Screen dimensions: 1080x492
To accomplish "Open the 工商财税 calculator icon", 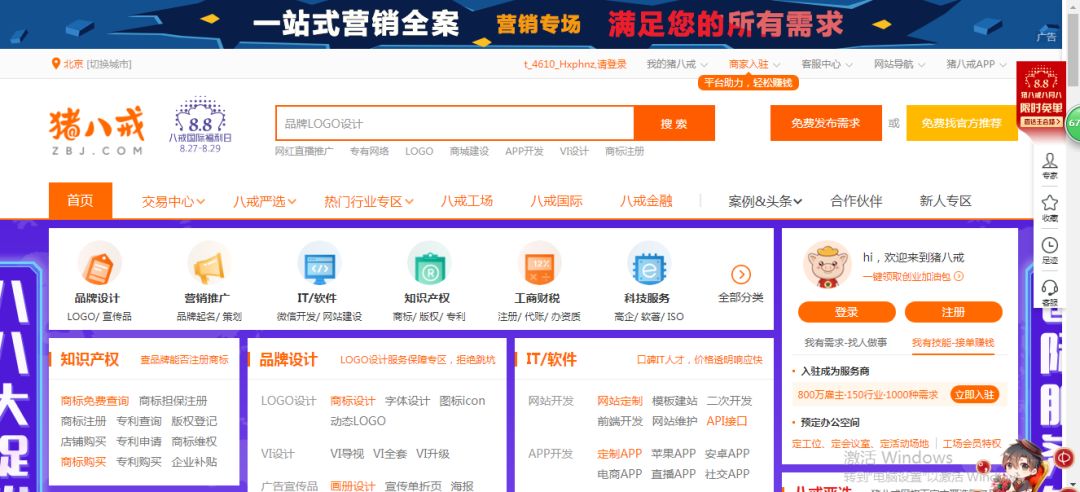I will 539,263.
